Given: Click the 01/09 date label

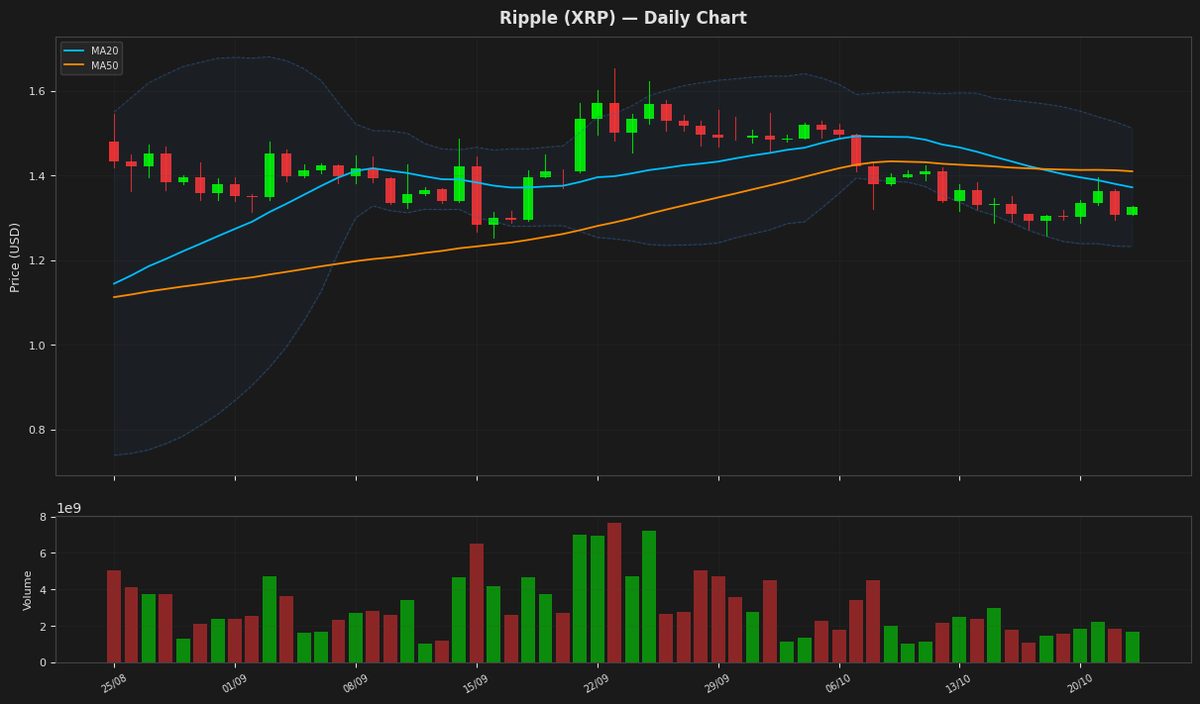Looking at the screenshot, I should pos(234,683).
